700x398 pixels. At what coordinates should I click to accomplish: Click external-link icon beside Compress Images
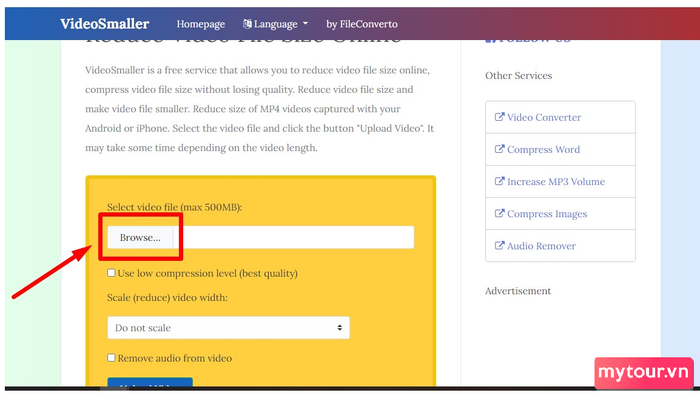point(499,213)
